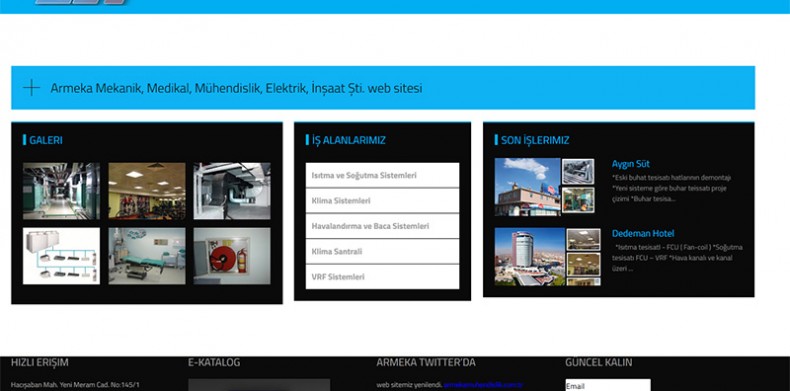The image size is (790, 391).
Task: Expand the plus icon in Armeka banner
Action: click(x=31, y=88)
